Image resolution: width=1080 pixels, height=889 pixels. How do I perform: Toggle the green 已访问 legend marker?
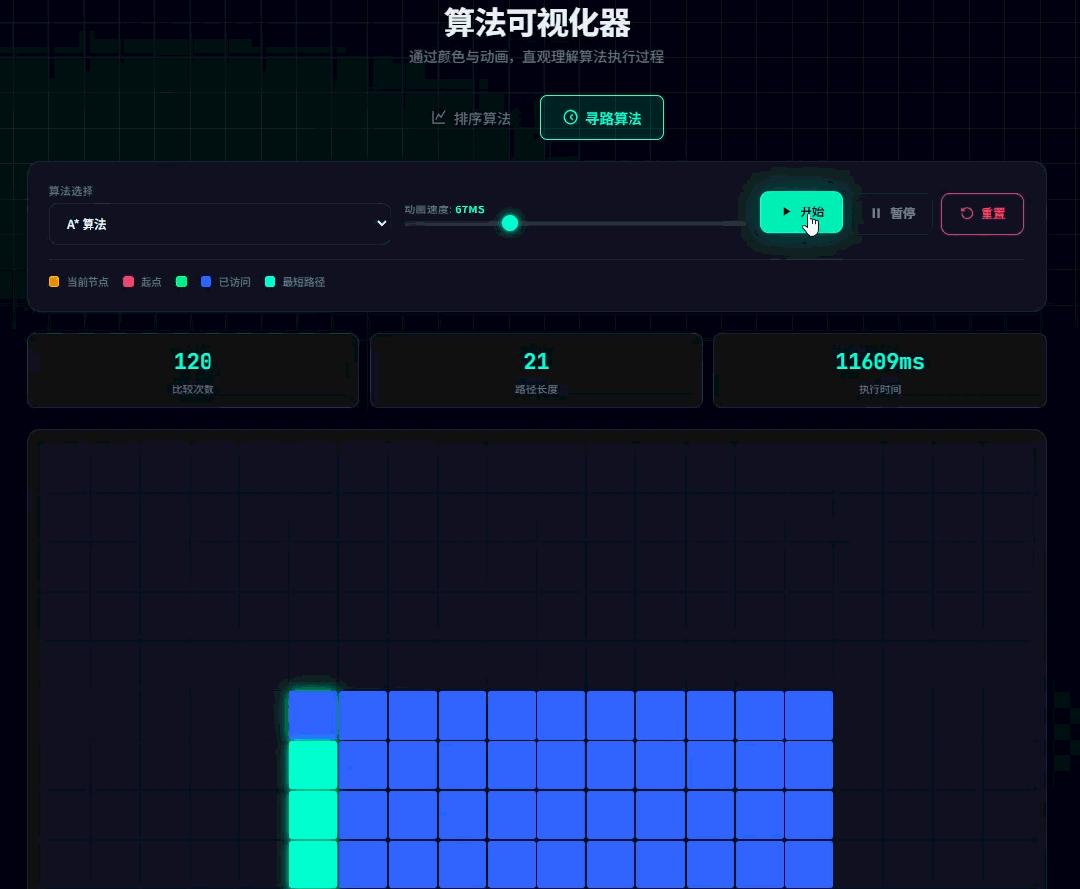[180, 282]
